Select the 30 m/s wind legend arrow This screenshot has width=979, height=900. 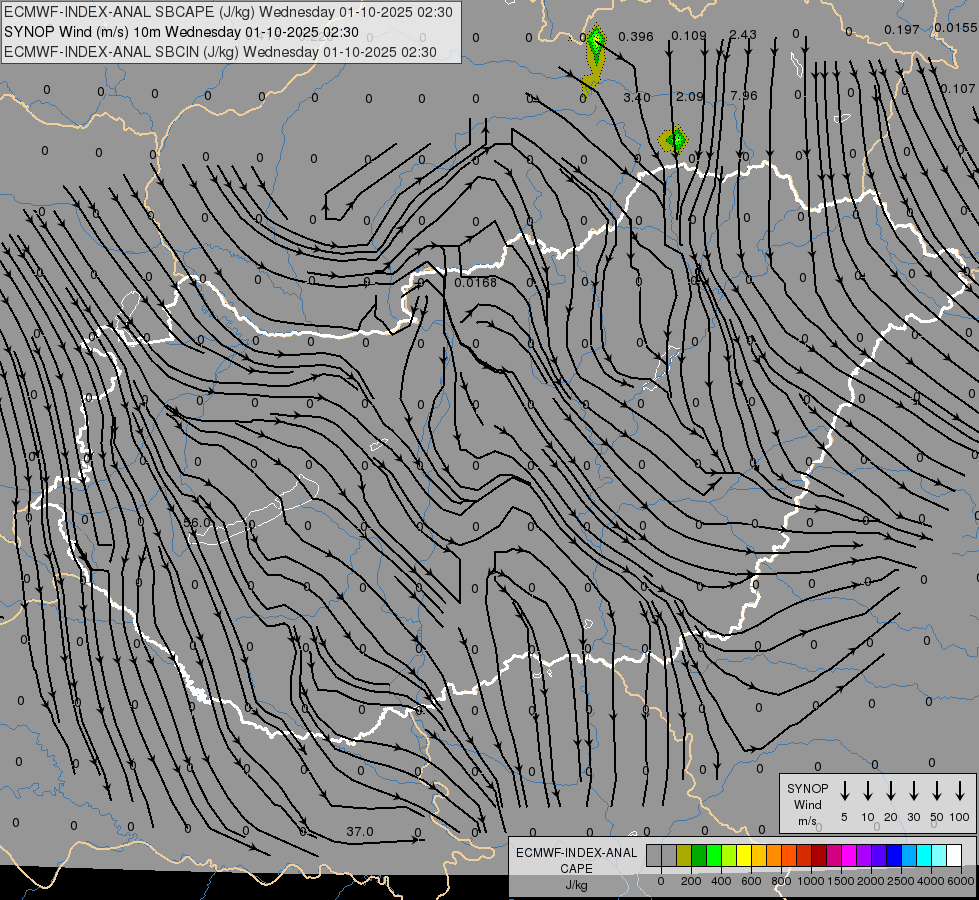pyautogui.click(x=914, y=791)
